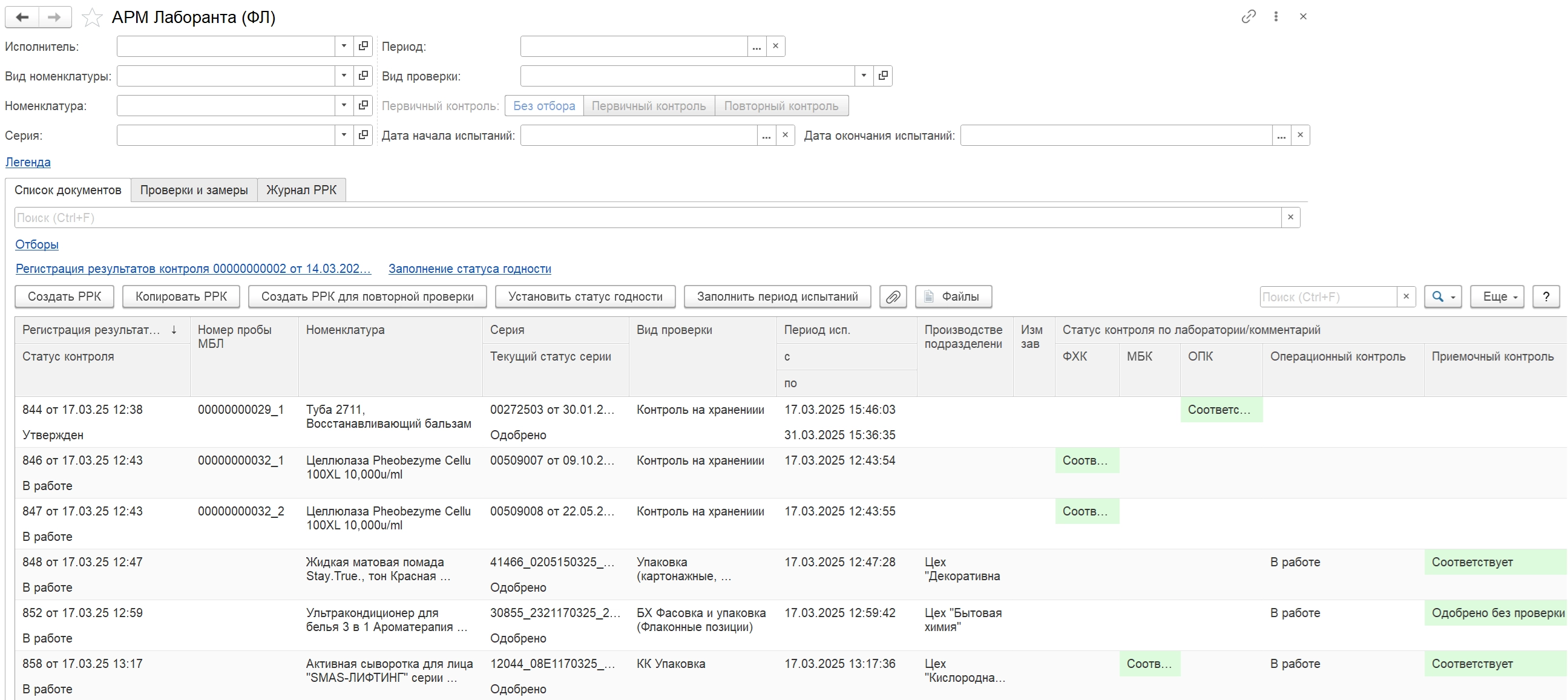1568x700 pixels.
Task: Switch to the Проверки и замеры tab
Action: [x=194, y=190]
